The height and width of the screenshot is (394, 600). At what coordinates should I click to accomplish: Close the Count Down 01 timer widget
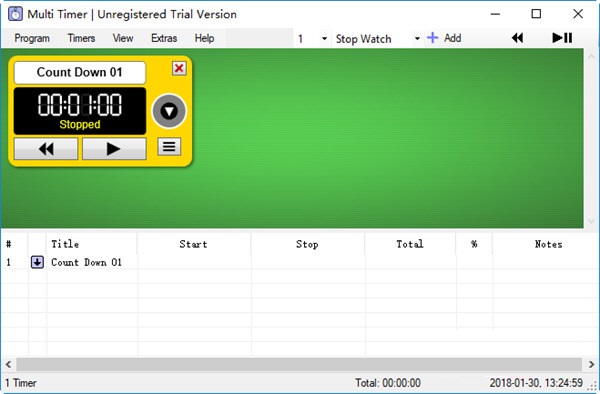[179, 68]
